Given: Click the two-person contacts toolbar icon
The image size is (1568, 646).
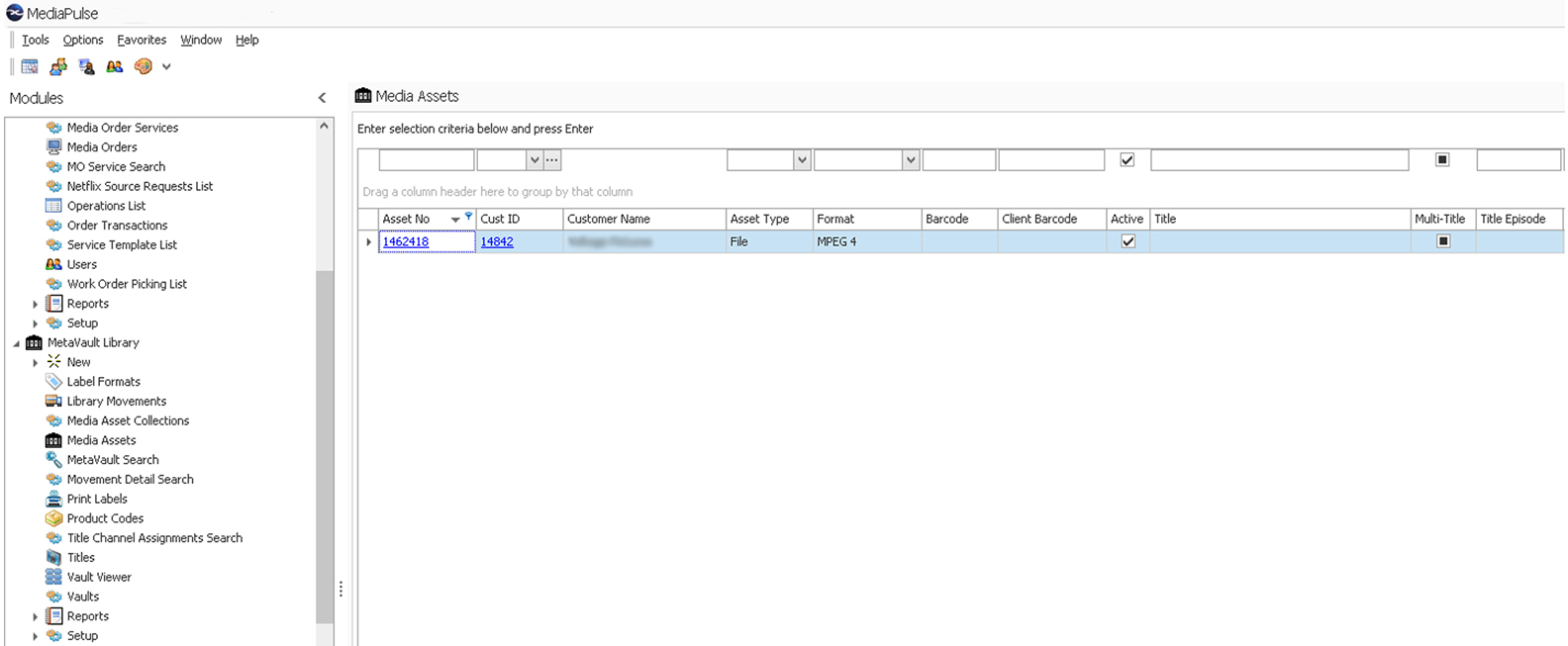Looking at the screenshot, I should [115, 66].
